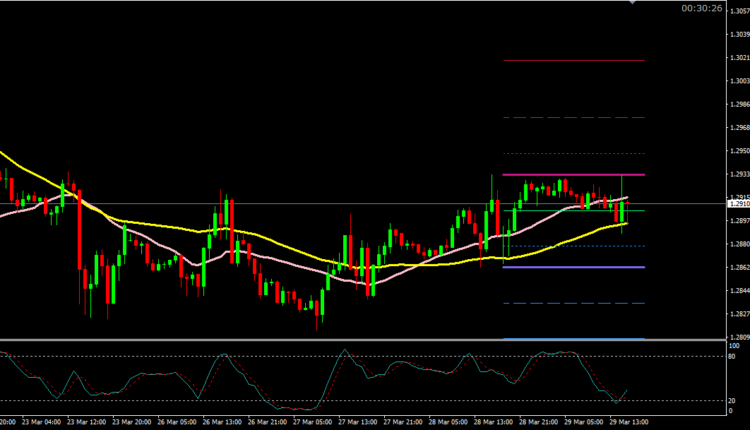Image resolution: width=750 pixels, height=430 pixels.
Task: Click the 1.3021 price scale label
Action: click(738, 61)
